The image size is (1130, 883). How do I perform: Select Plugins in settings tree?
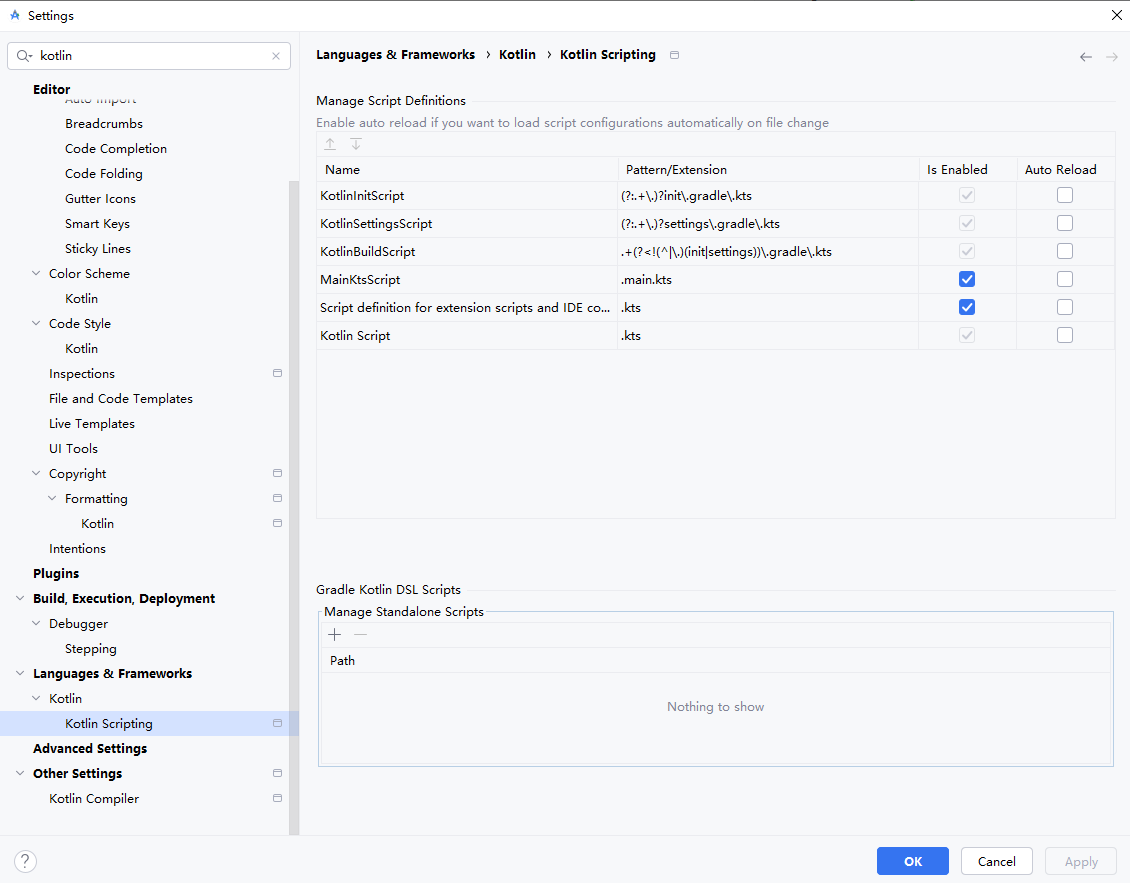click(x=56, y=574)
